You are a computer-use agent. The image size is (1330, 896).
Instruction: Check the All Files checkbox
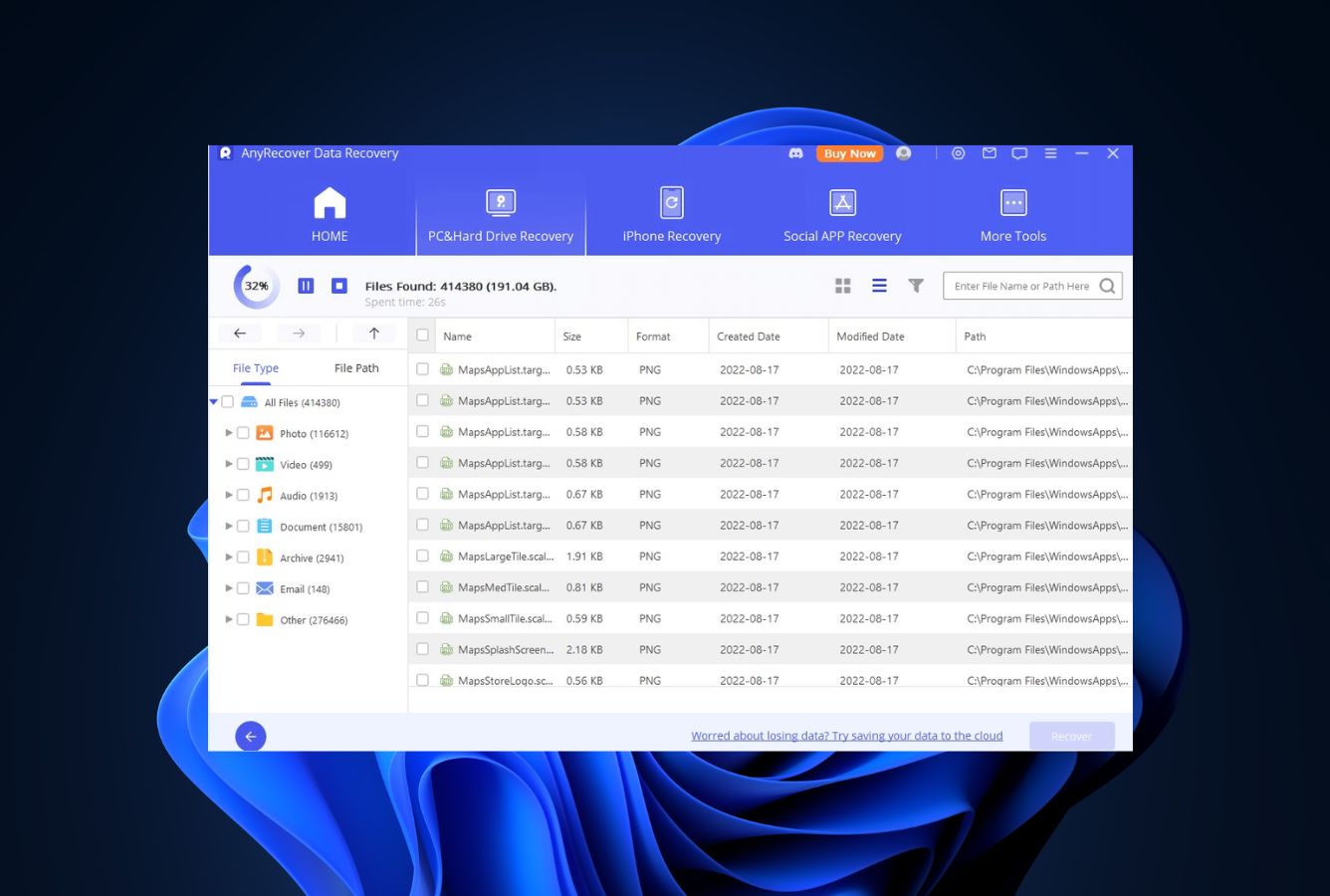point(228,402)
